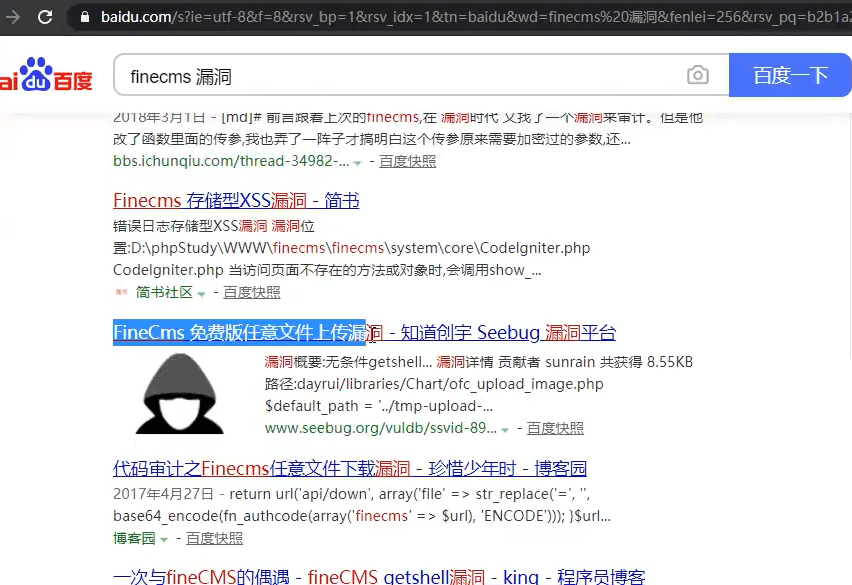
Task: Open 百度快照 for the bbs.ichunqiu.com result
Action: pyautogui.click(x=408, y=161)
